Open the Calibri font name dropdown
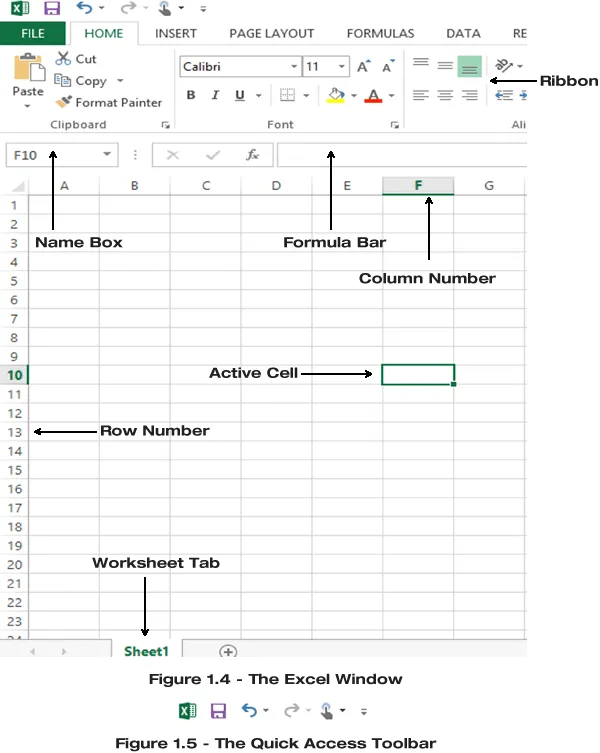Image resolution: width=600 pixels, height=753 pixels. point(293,67)
